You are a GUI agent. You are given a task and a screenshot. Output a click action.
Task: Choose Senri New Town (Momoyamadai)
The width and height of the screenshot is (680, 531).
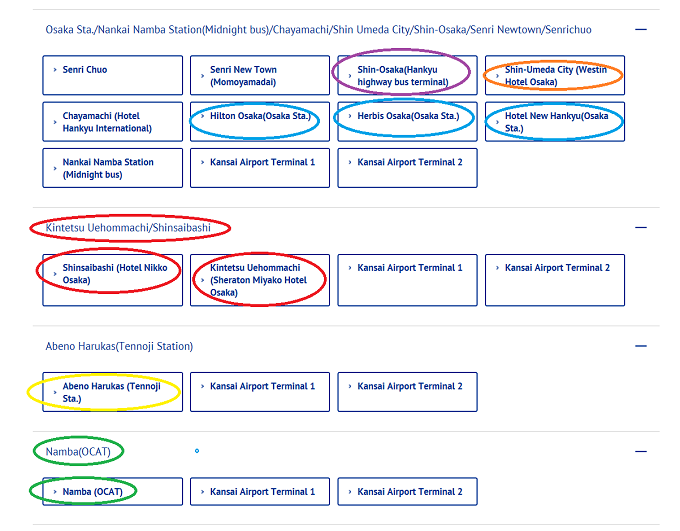click(x=260, y=75)
